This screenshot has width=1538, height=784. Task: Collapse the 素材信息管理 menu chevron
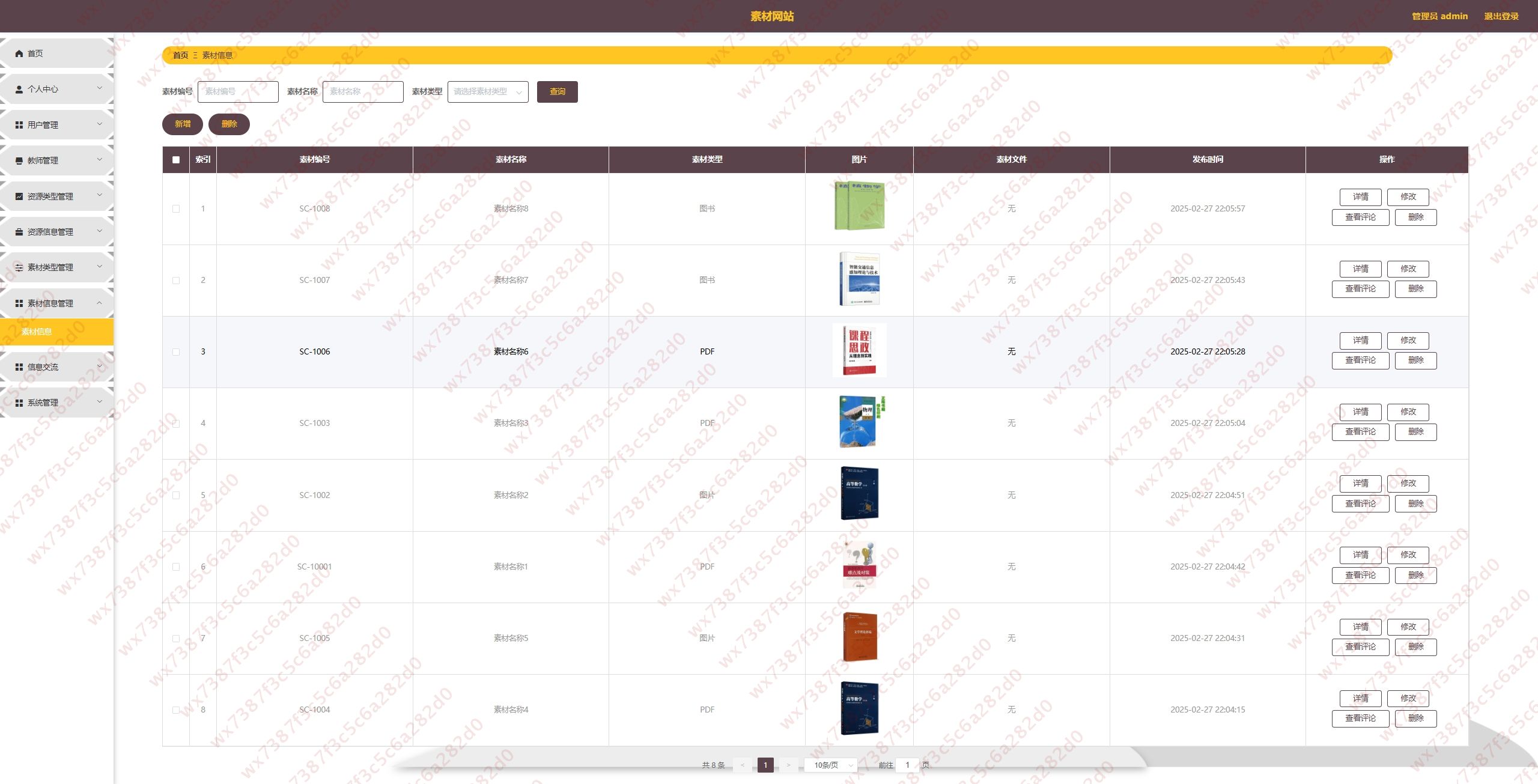tap(100, 303)
